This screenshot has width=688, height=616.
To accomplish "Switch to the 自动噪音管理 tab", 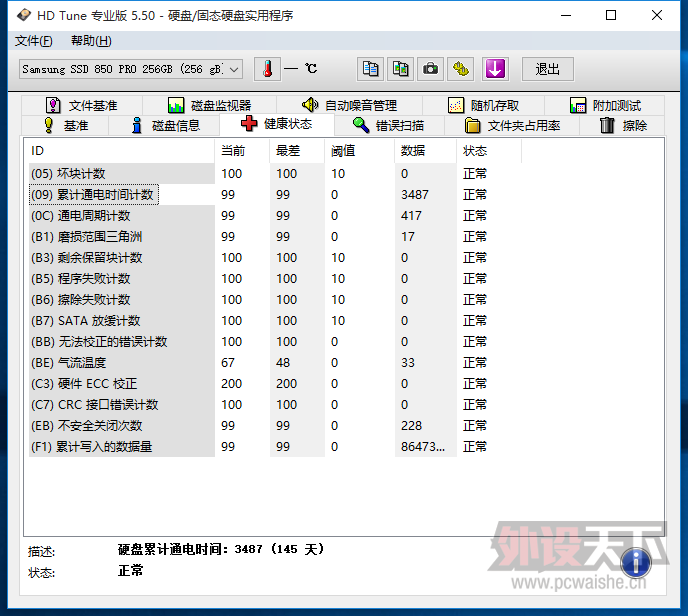I will tap(349, 105).
